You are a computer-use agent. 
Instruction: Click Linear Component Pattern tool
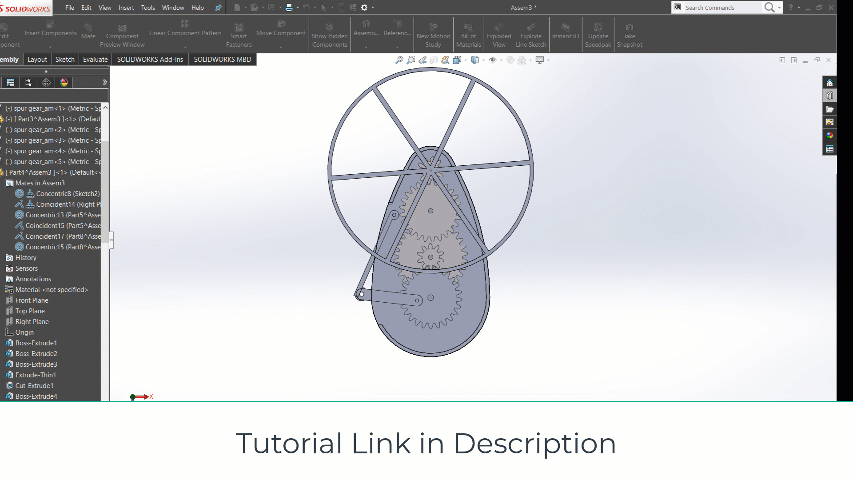click(x=185, y=29)
